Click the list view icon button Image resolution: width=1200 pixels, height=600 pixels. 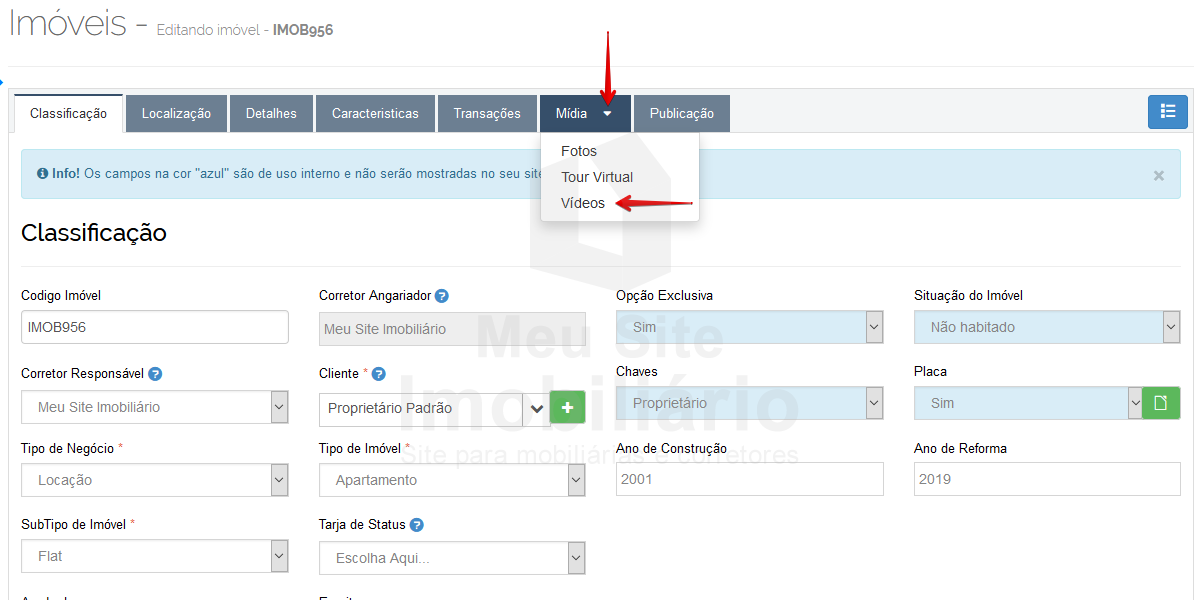1167,112
